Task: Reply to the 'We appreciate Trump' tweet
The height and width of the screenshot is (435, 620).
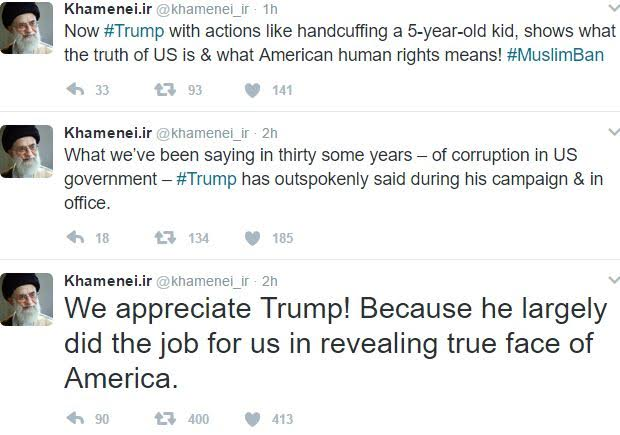Action: click(74, 419)
